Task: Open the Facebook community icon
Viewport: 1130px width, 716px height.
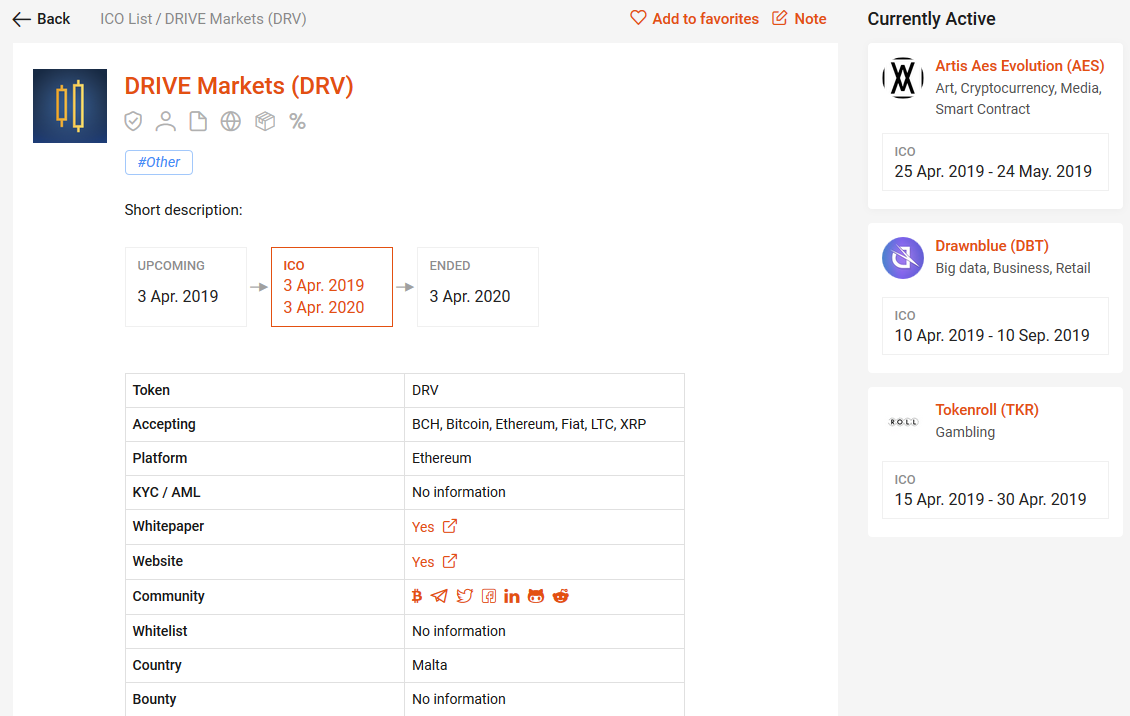Action: pos(489,596)
